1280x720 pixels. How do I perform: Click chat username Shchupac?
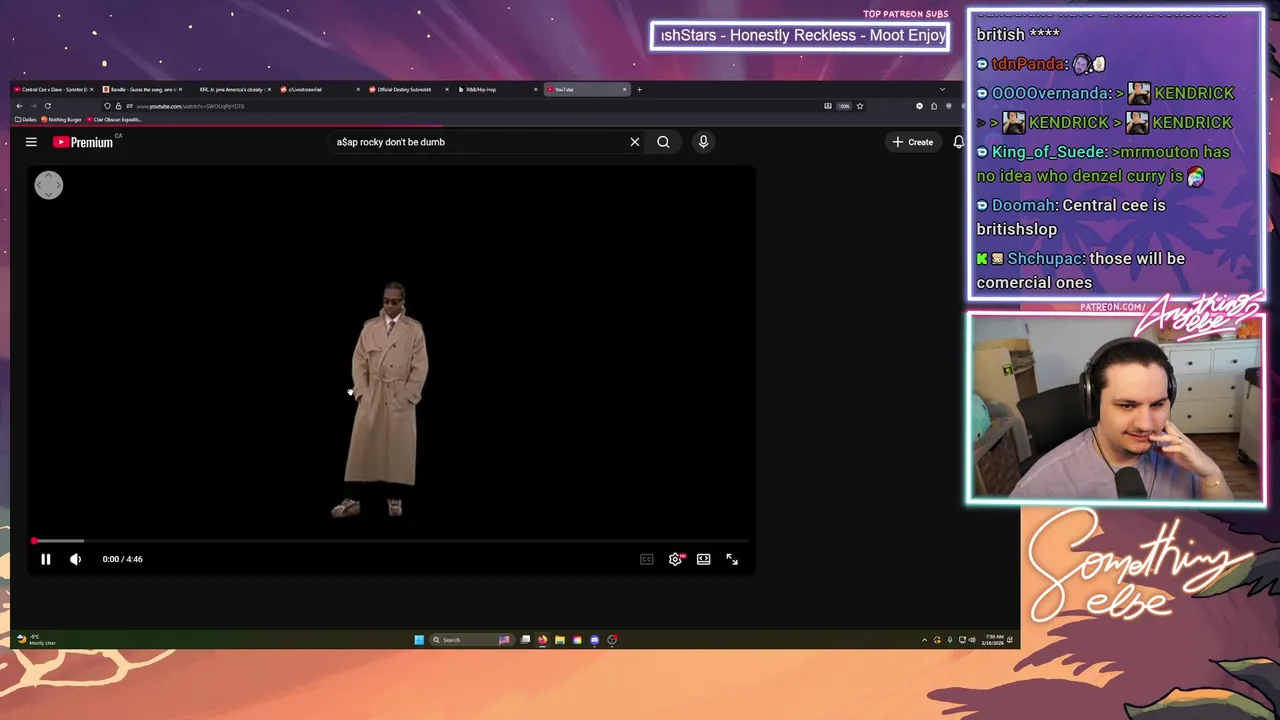tap(1046, 258)
